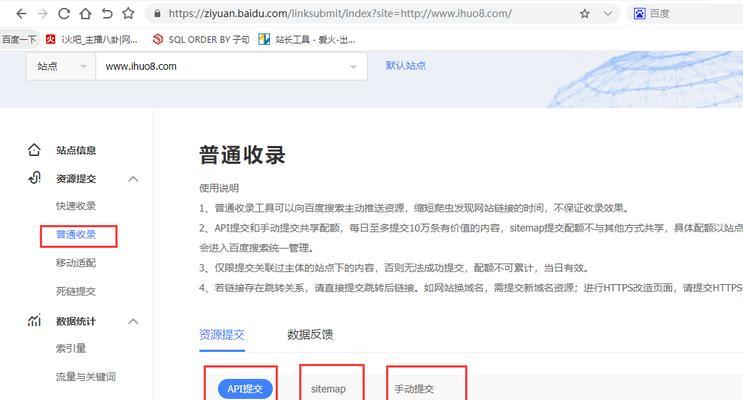Click the 资源提交 sidebar label
The width and height of the screenshot is (743, 400).
[x=76, y=179]
